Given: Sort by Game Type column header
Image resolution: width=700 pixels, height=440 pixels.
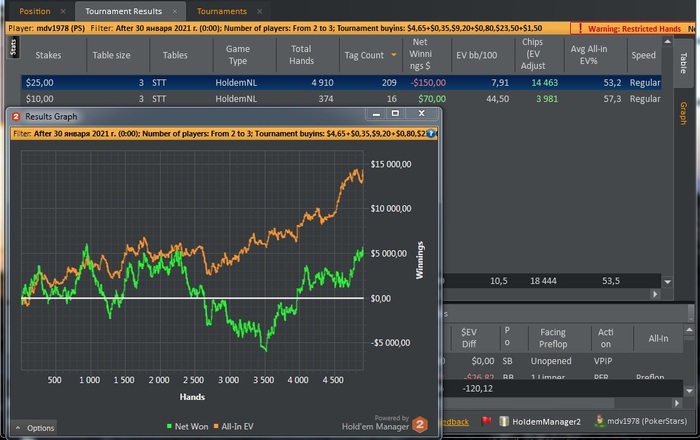Looking at the screenshot, I should click(x=238, y=55).
